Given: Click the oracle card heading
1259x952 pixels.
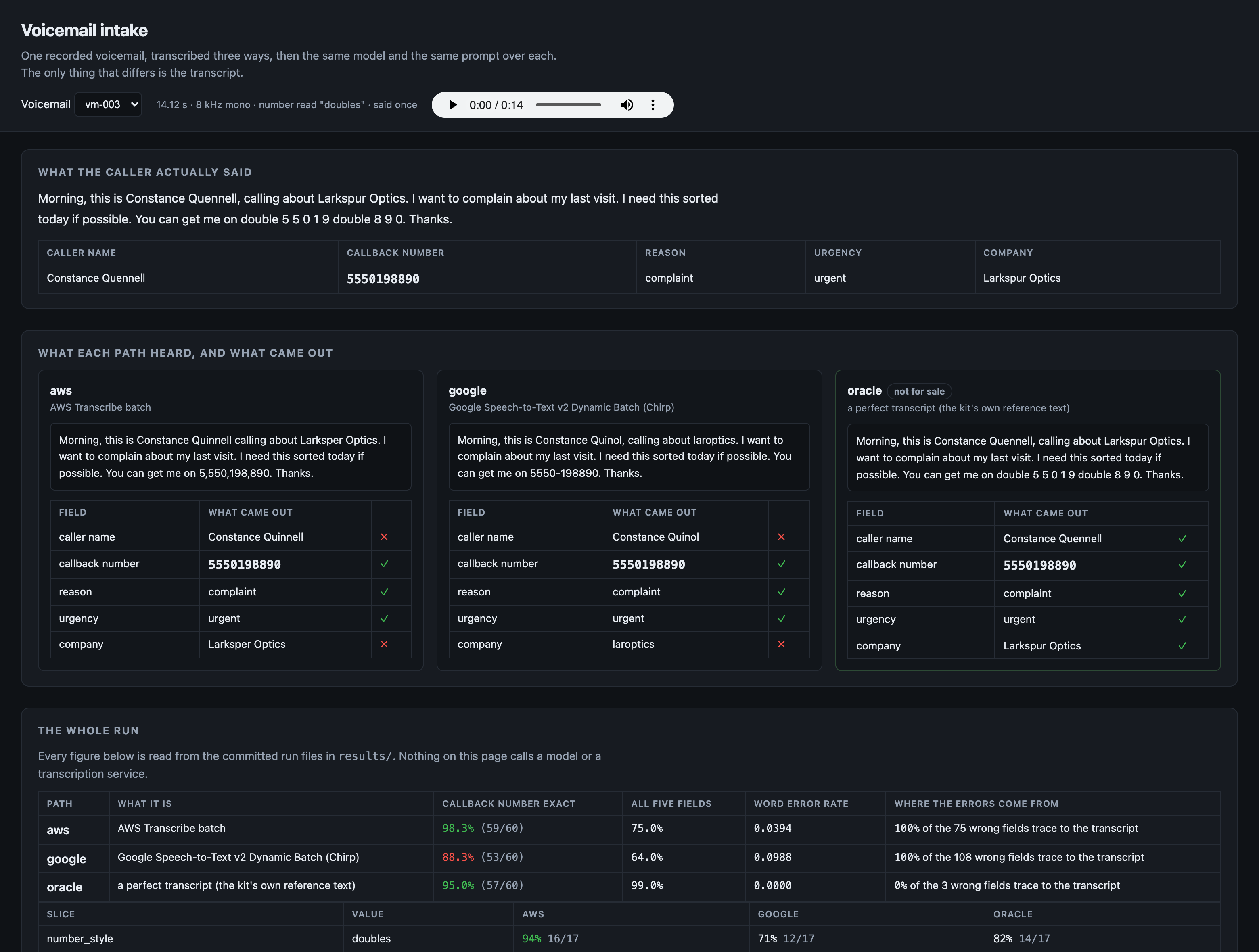Looking at the screenshot, I should (x=864, y=390).
